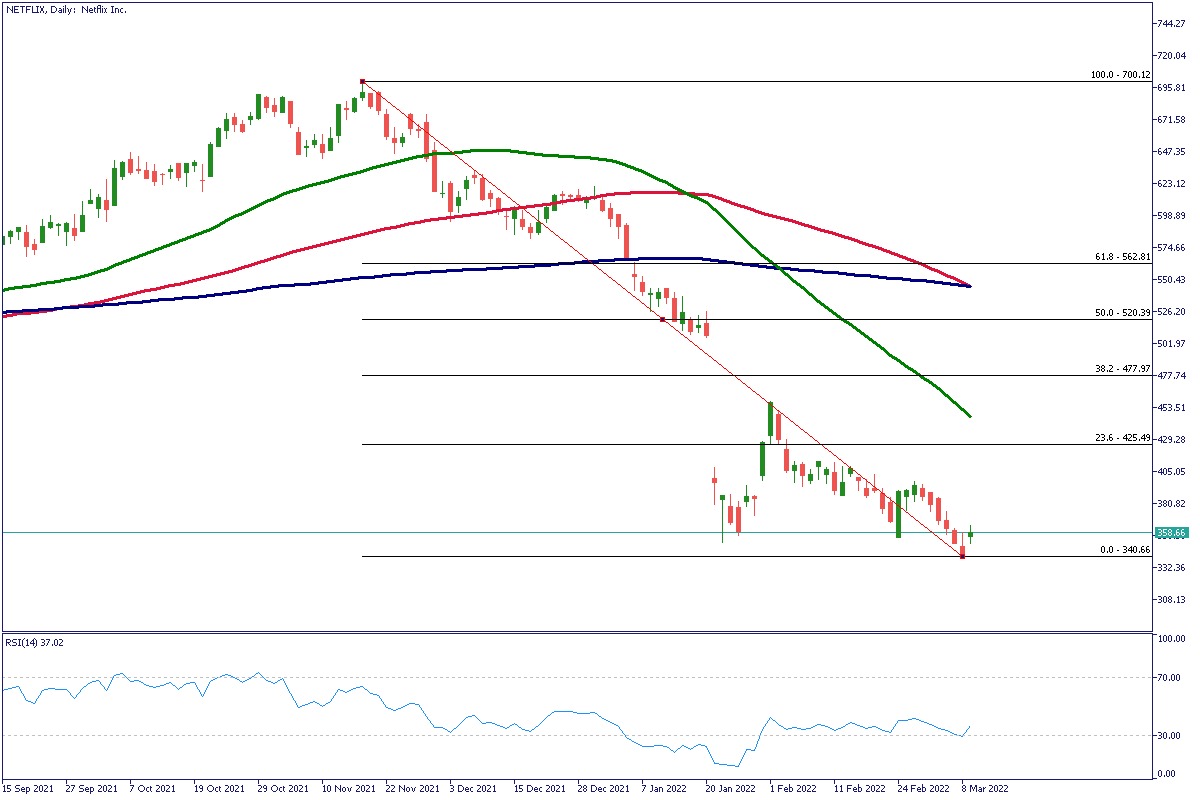The width and height of the screenshot is (1200, 800).
Task: Click the 70.00 RSI axis level
Action: point(1167,677)
